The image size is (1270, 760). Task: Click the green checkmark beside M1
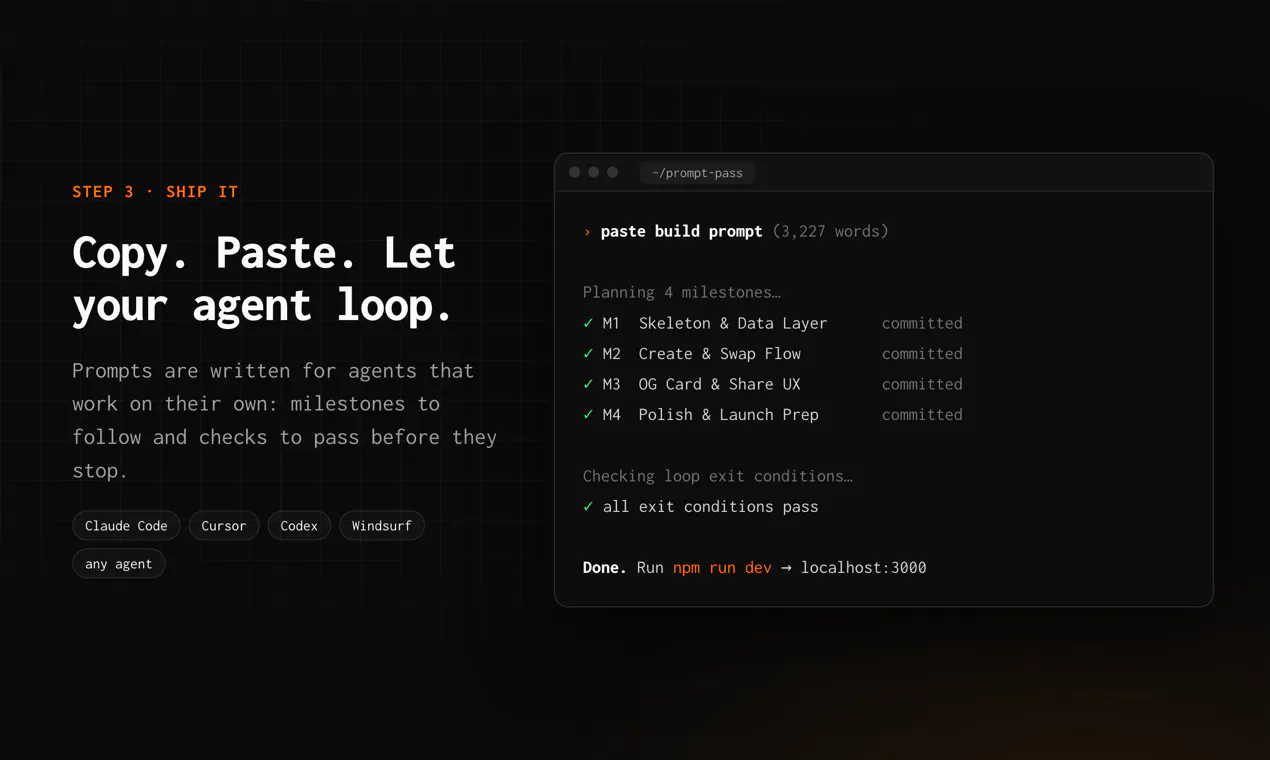point(588,323)
